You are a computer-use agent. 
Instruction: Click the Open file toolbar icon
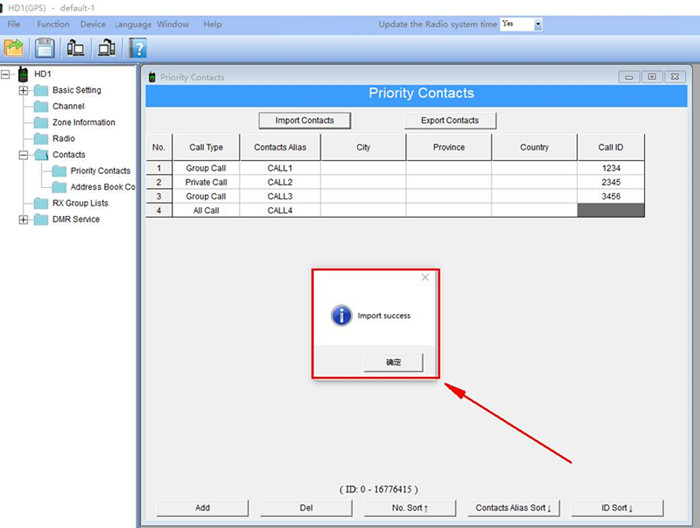point(14,47)
